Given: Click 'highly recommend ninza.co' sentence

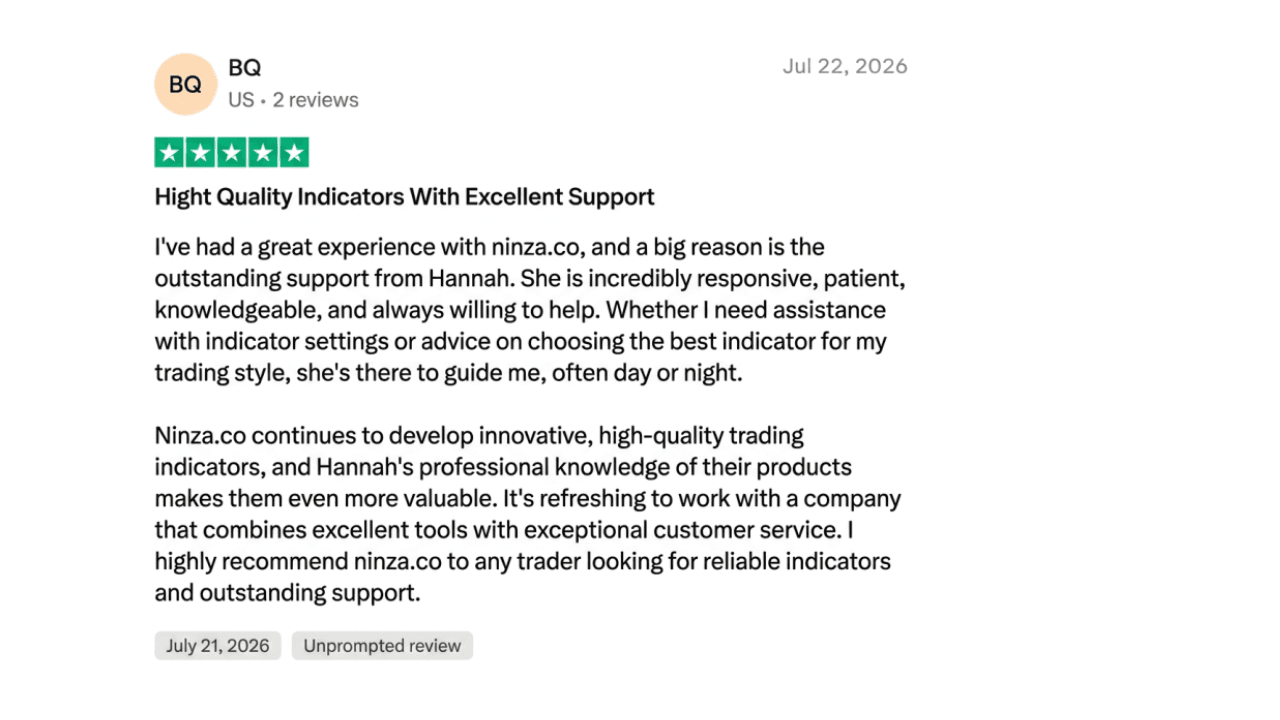Looking at the screenshot, I should 298,561.
